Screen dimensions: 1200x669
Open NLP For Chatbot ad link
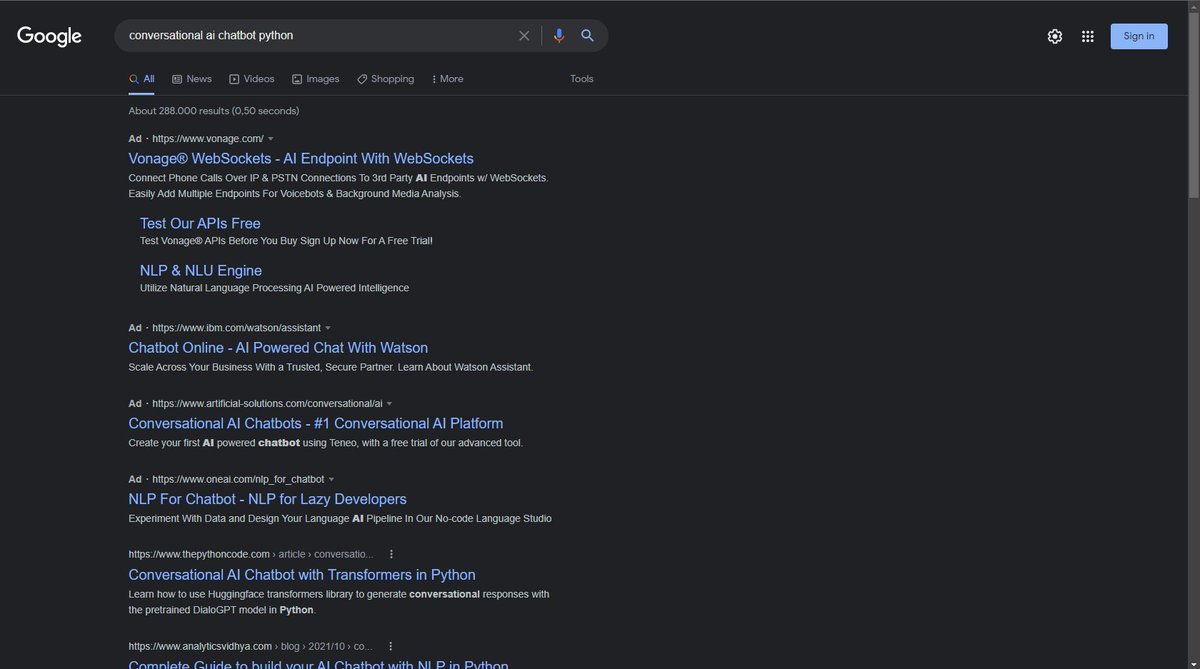[268, 499]
